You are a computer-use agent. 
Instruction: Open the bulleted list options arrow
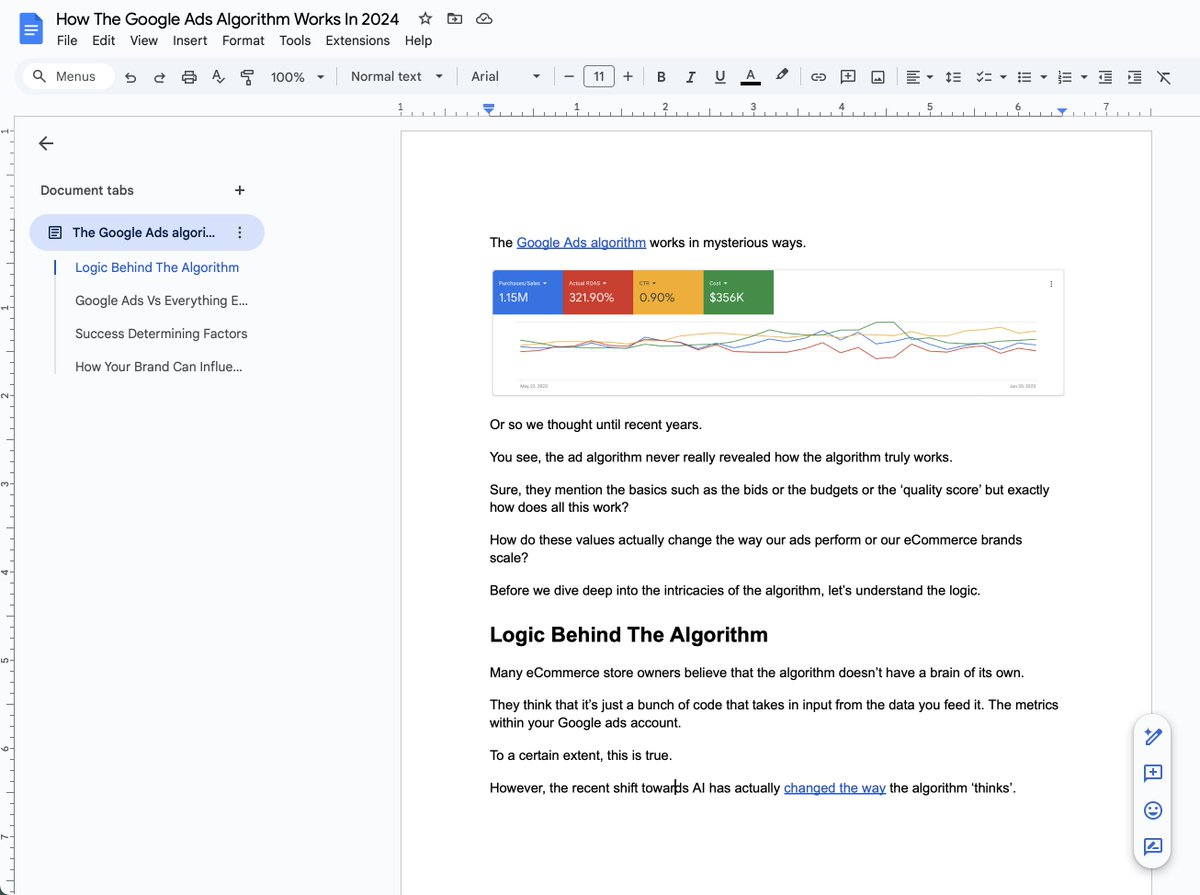coord(1044,77)
